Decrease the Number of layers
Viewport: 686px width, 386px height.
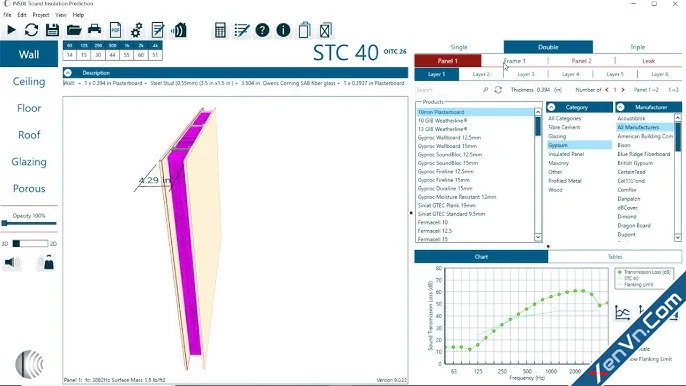pos(607,90)
